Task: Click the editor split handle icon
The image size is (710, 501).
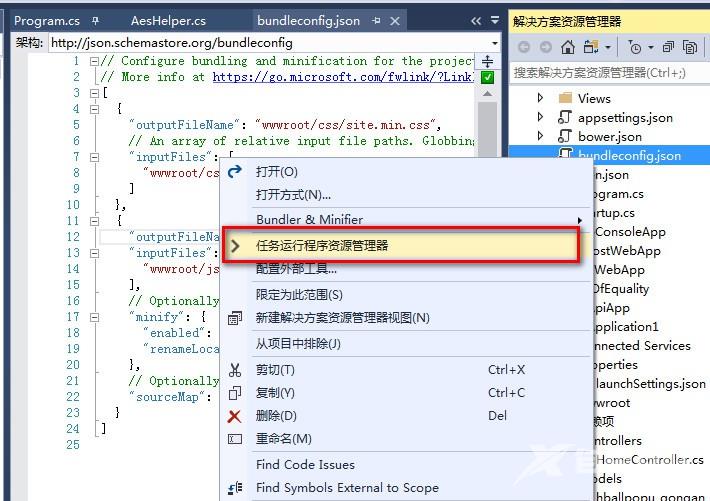Action: [x=487, y=61]
